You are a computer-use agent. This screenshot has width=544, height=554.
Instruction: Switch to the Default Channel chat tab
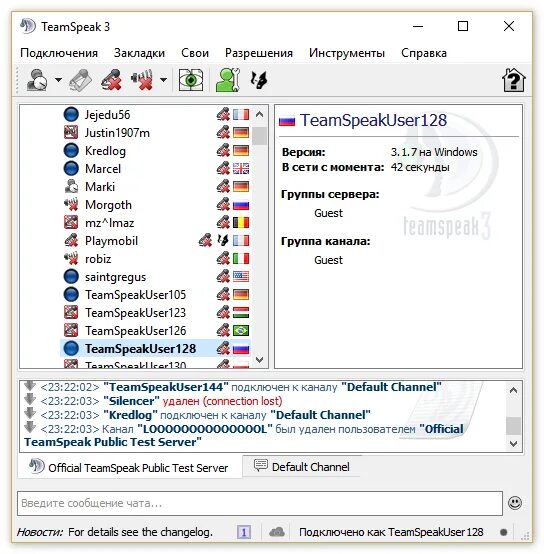pyautogui.click(x=302, y=466)
